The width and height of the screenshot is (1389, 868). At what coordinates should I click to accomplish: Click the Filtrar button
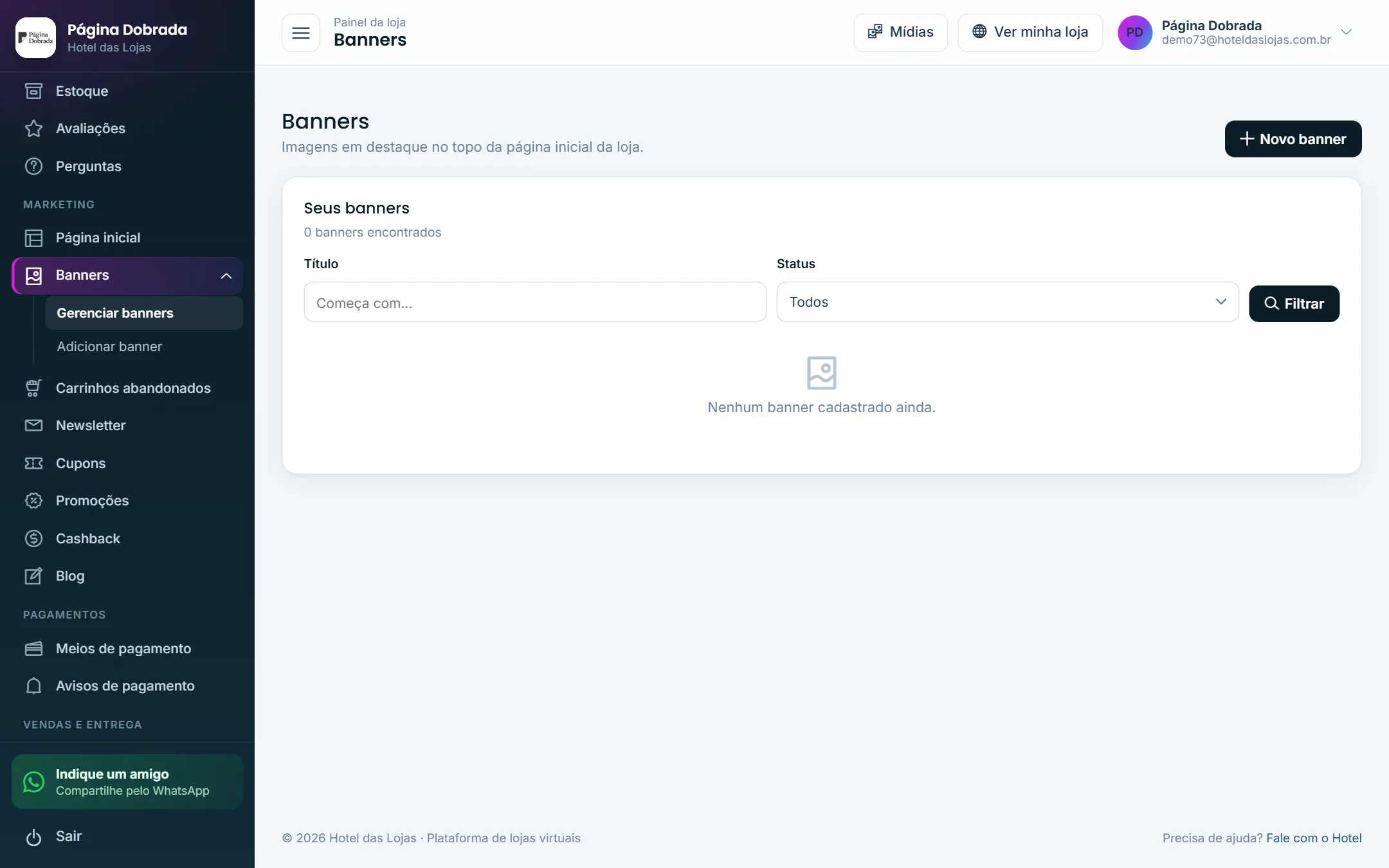point(1294,303)
